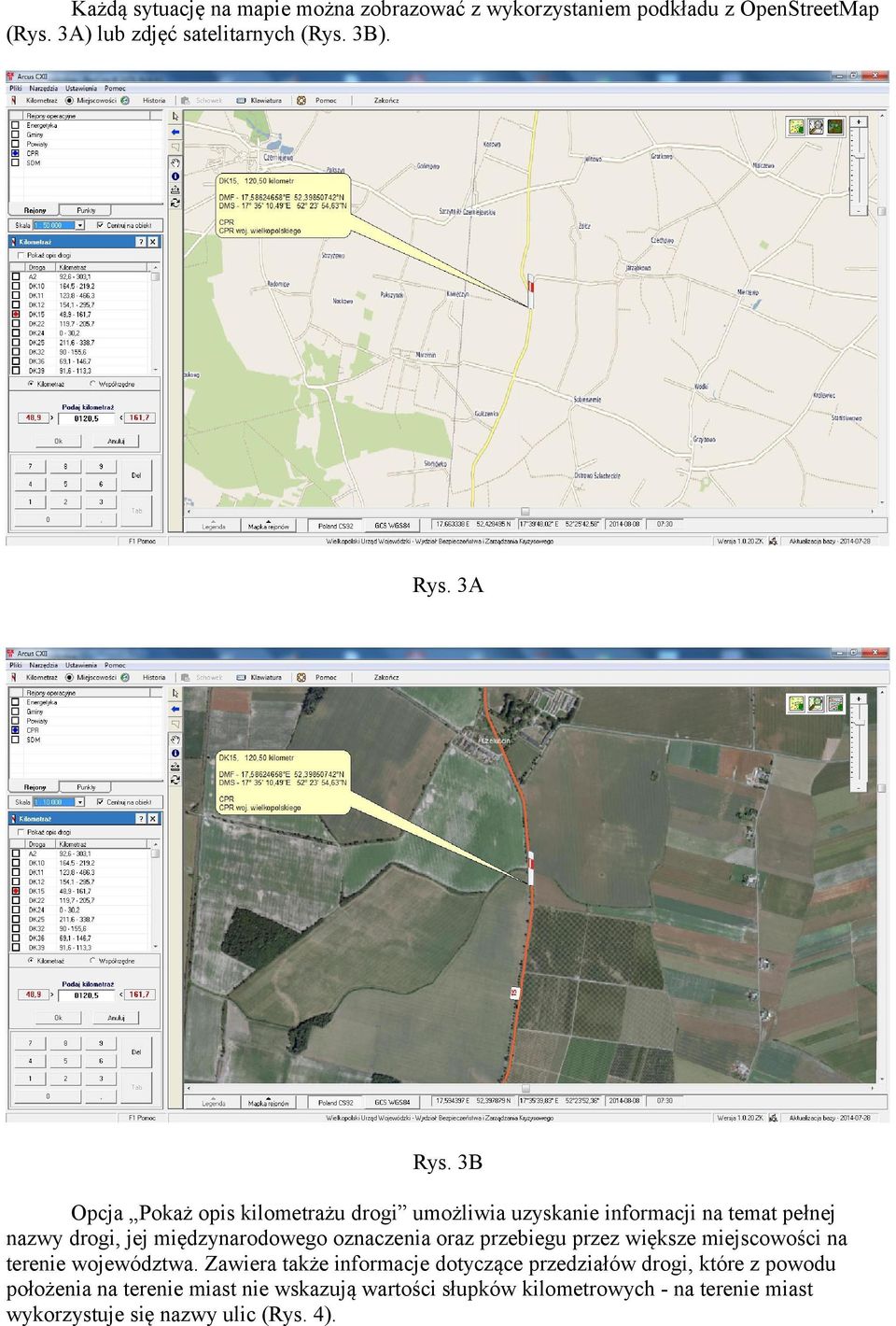This screenshot has width=896, height=1326.
Task: Click the Miejscowości toolbar item in Rys. 3B window
Action: [x=91, y=677]
